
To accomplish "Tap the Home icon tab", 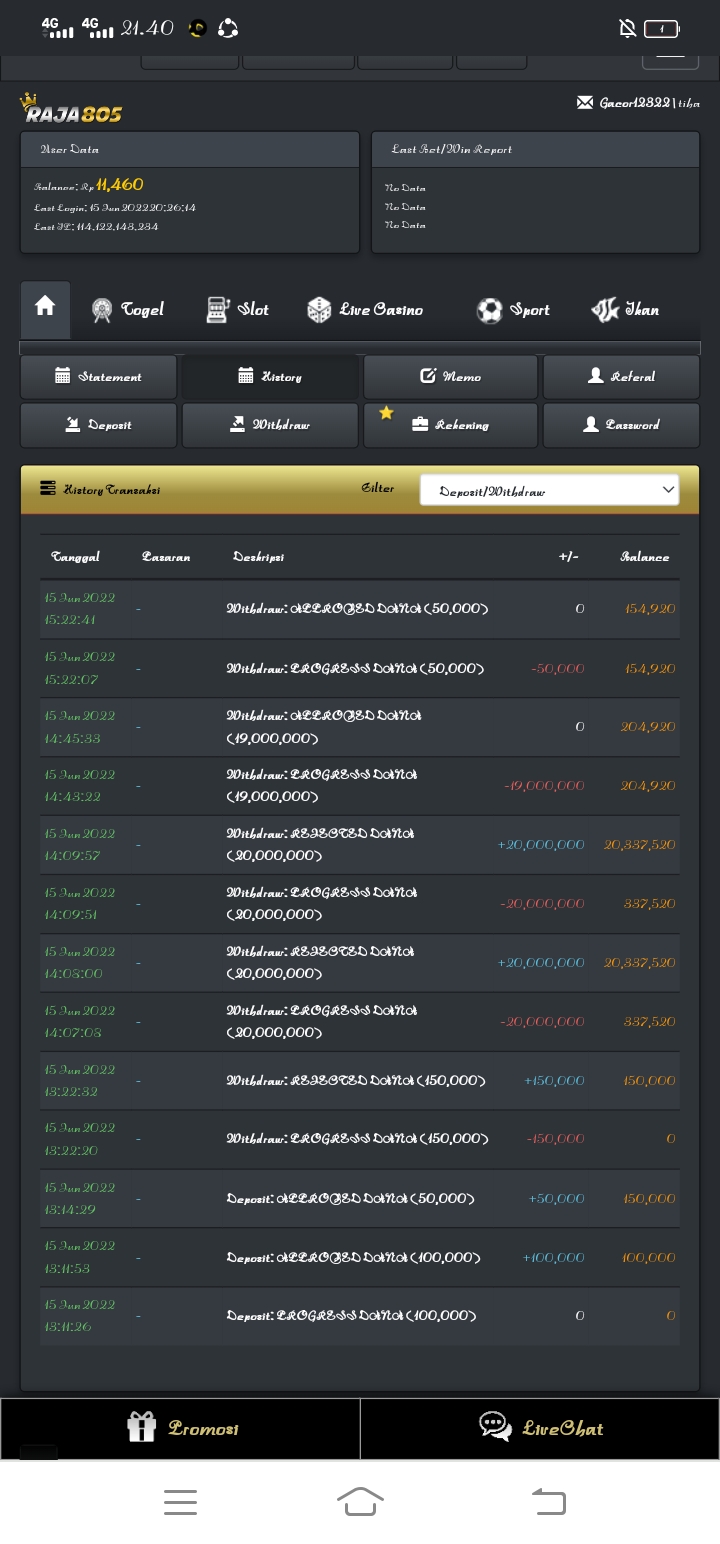I will 45,308.
